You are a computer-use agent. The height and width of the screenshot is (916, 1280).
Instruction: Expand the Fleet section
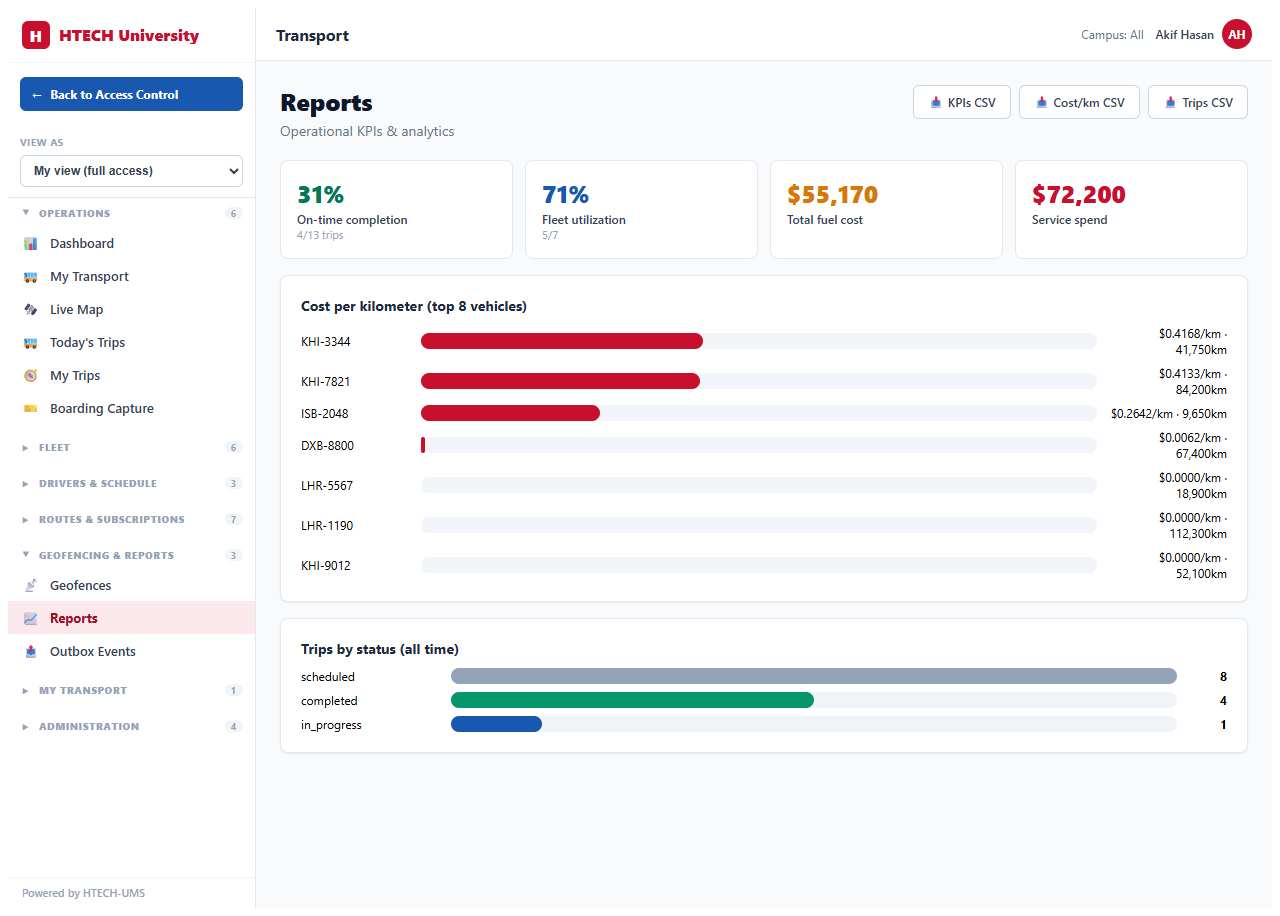click(131, 448)
